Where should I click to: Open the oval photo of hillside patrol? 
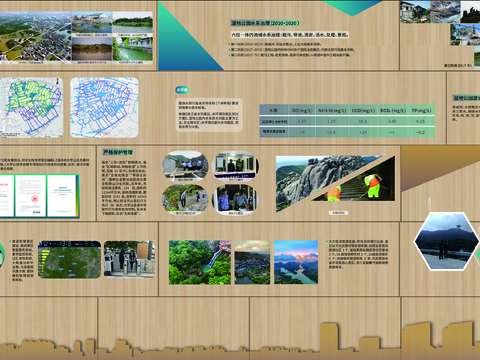click(x=185, y=199)
